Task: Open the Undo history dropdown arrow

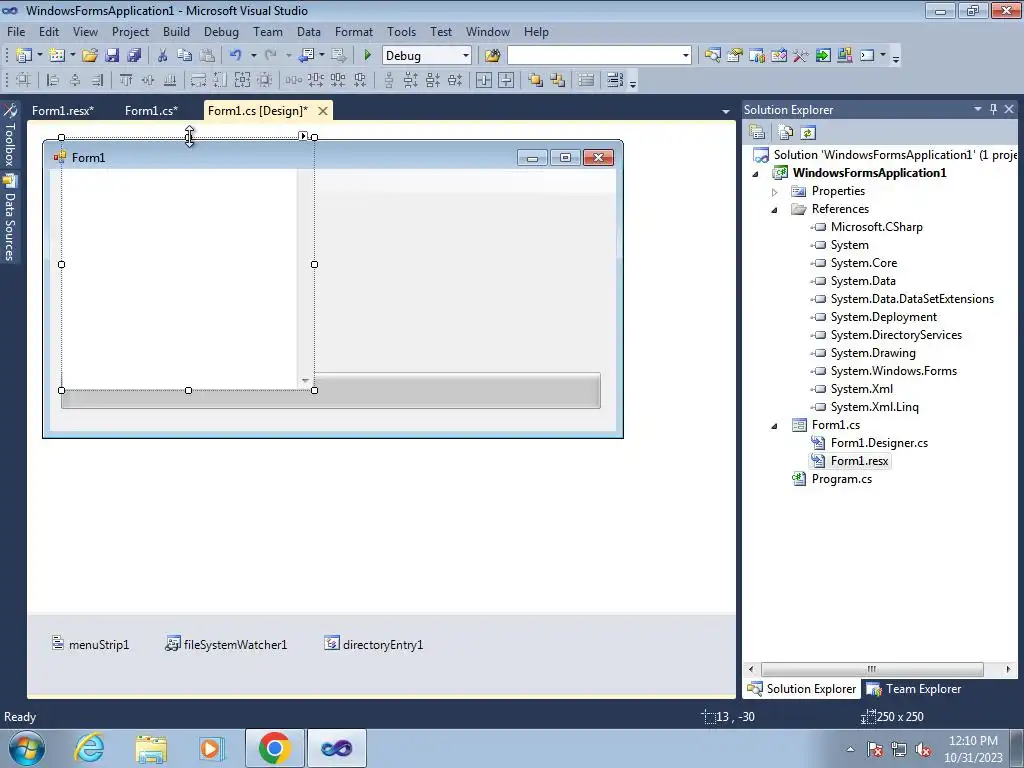Action: [x=253, y=56]
